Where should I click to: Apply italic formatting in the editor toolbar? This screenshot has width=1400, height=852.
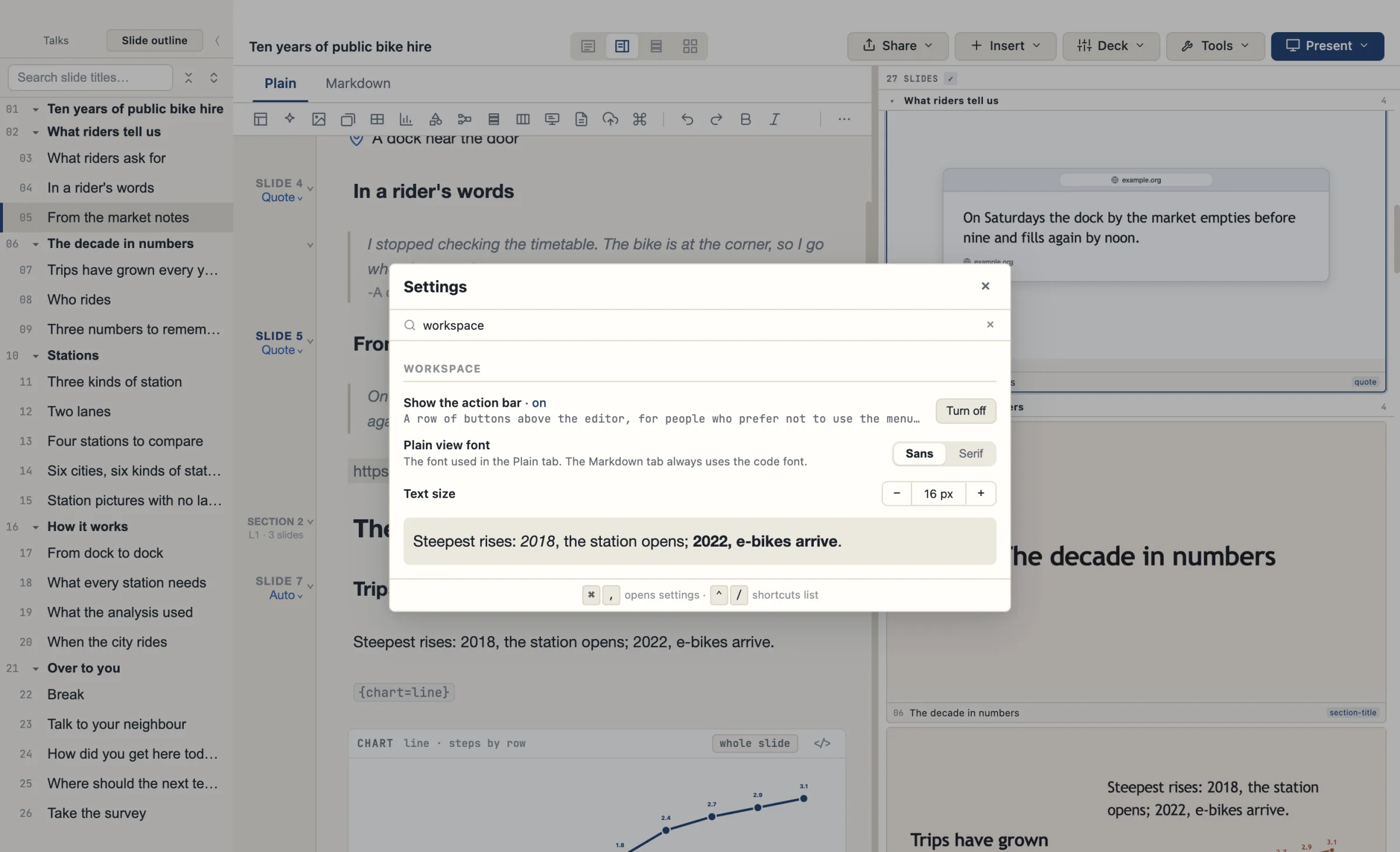(x=775, y=119)
